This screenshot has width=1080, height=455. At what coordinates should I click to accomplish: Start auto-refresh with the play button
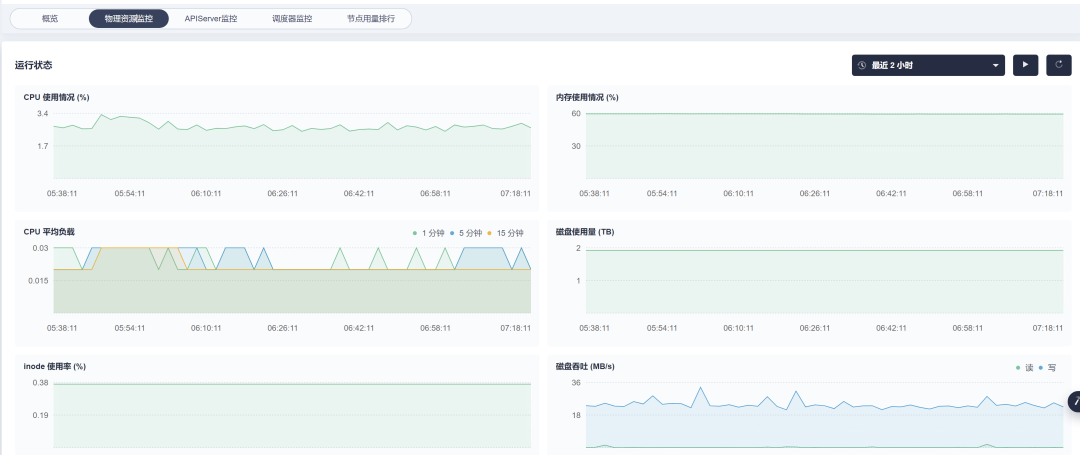click(1026, 65)
